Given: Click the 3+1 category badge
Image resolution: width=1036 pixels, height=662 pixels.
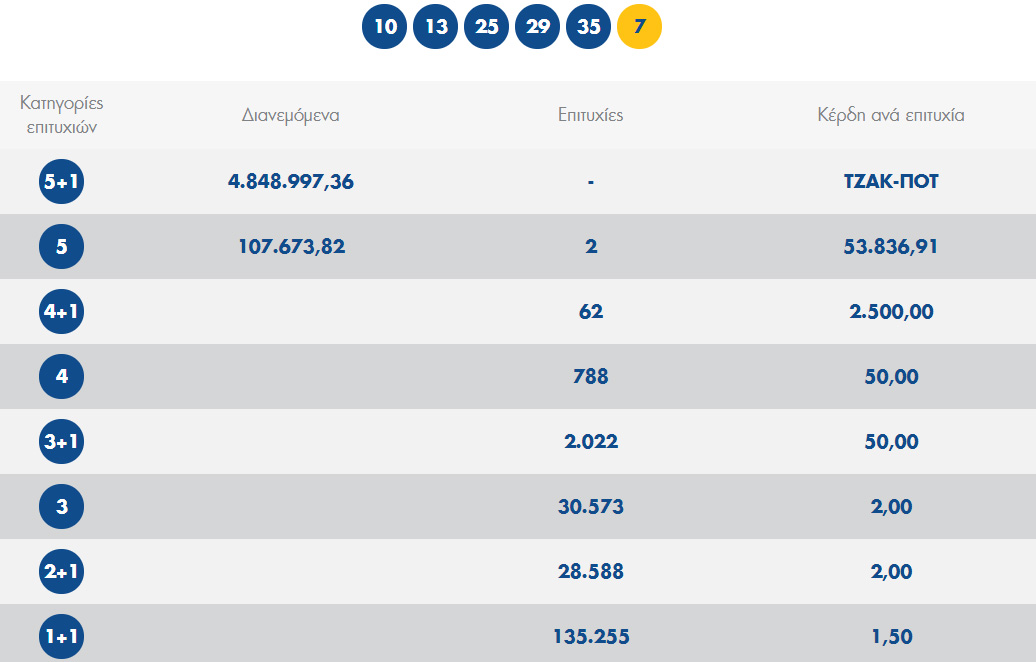Looking at the screenshot, I should [62, 442].
